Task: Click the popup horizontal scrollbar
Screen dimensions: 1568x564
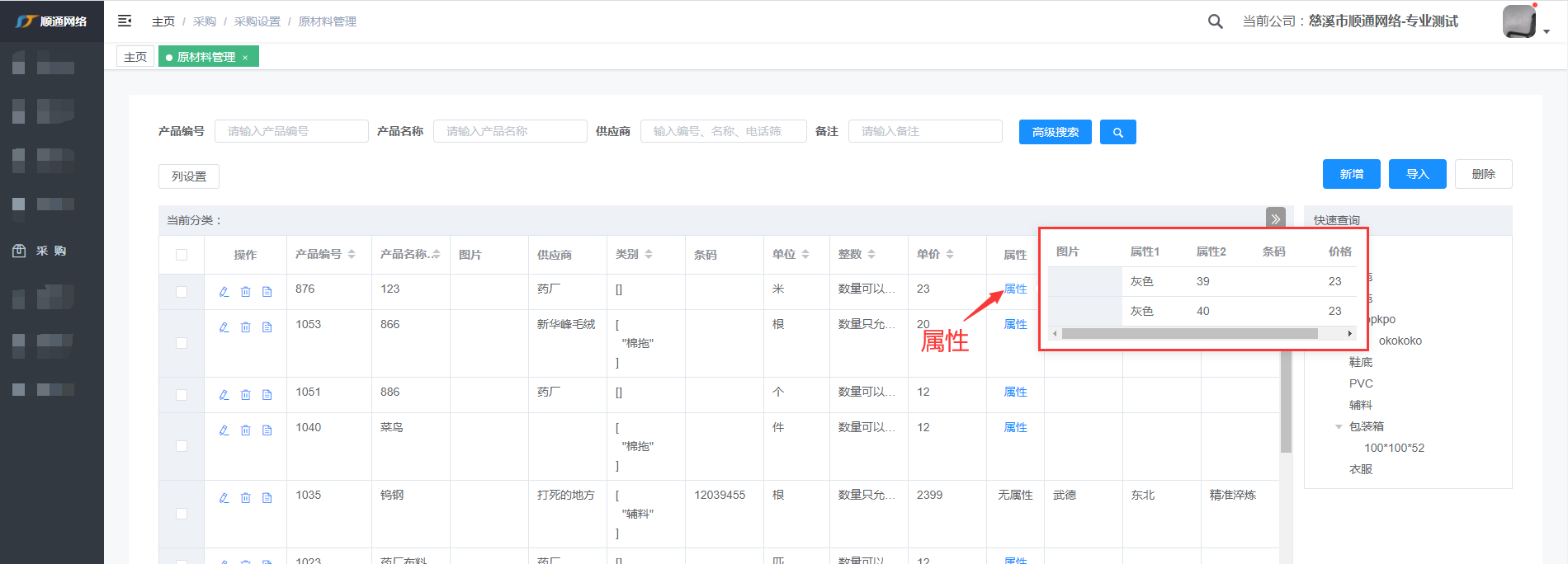Action: (1188, 334)
